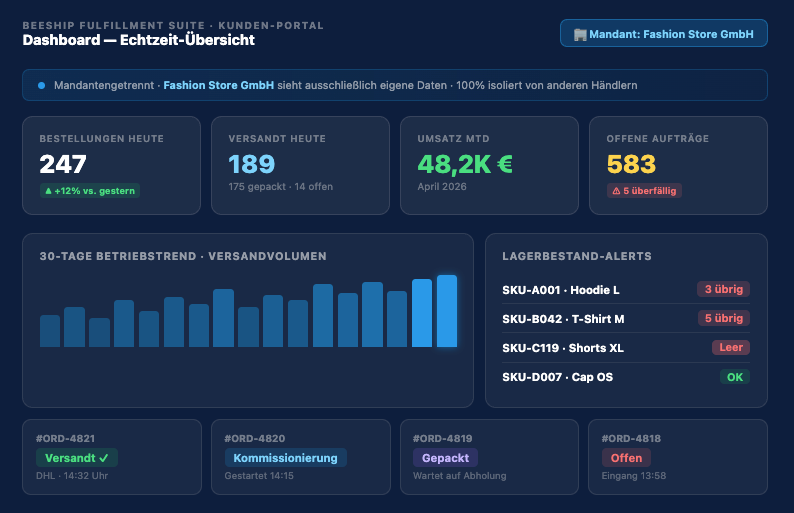Click the Fashion Store GmbH banner link
The height and width of the screenshot is (513, 794).
point(218,86)
